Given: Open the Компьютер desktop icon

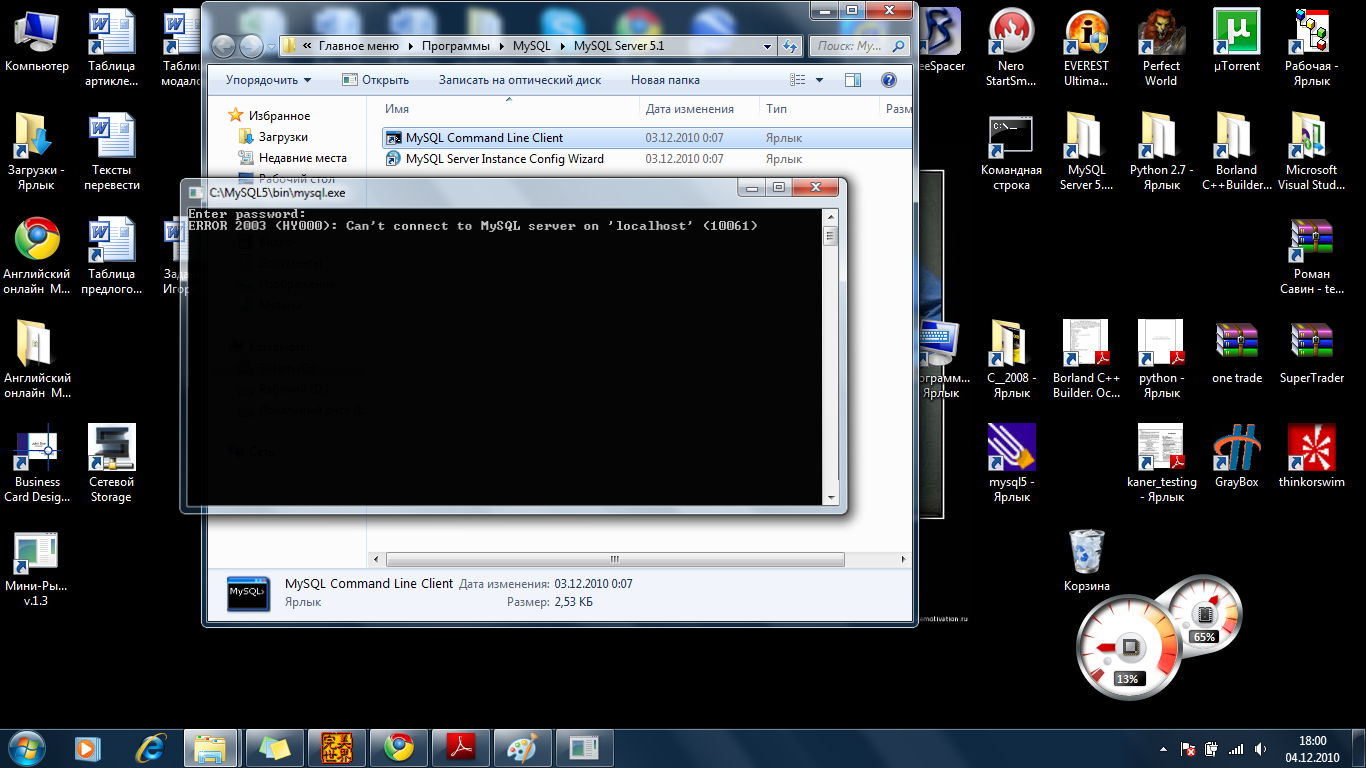Looking at the screenshot, I should coord(37,40).
